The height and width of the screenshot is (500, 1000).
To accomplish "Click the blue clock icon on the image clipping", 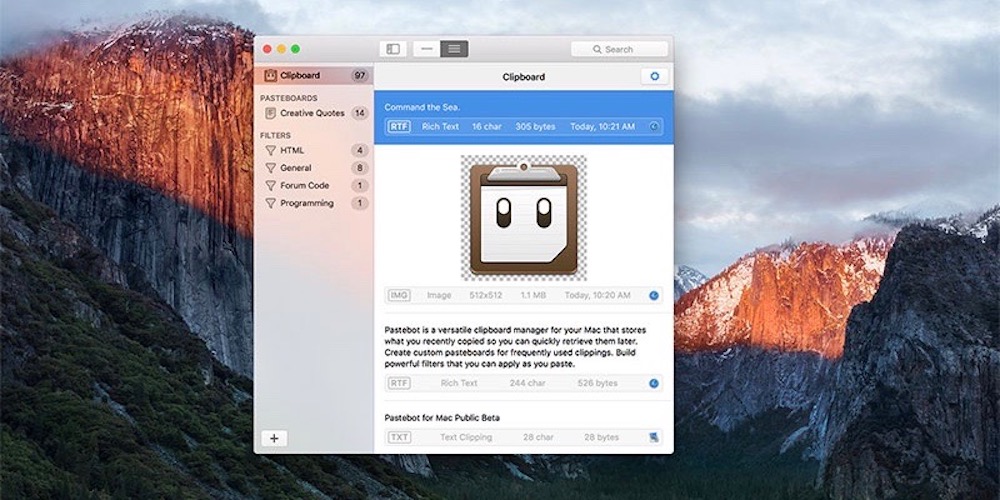I will [654, 295].
